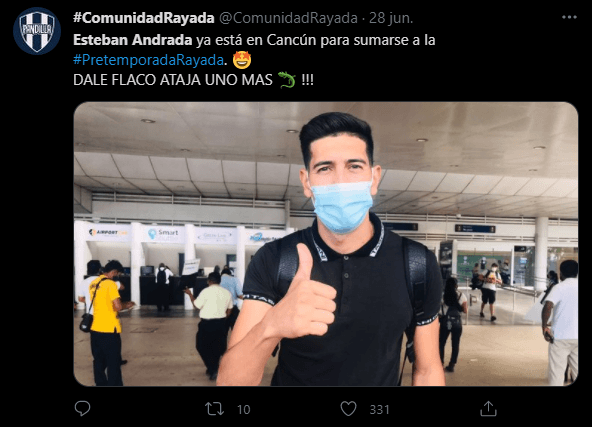
Task: Click the retweet count showing 10
Action: tap(244, 410)
